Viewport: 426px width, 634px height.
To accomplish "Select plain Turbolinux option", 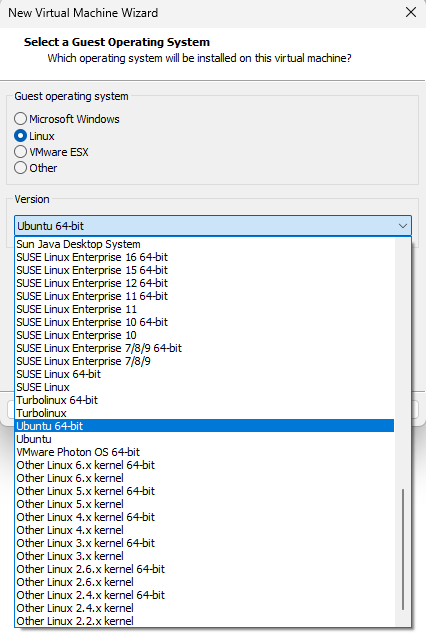I will [205, 413].
